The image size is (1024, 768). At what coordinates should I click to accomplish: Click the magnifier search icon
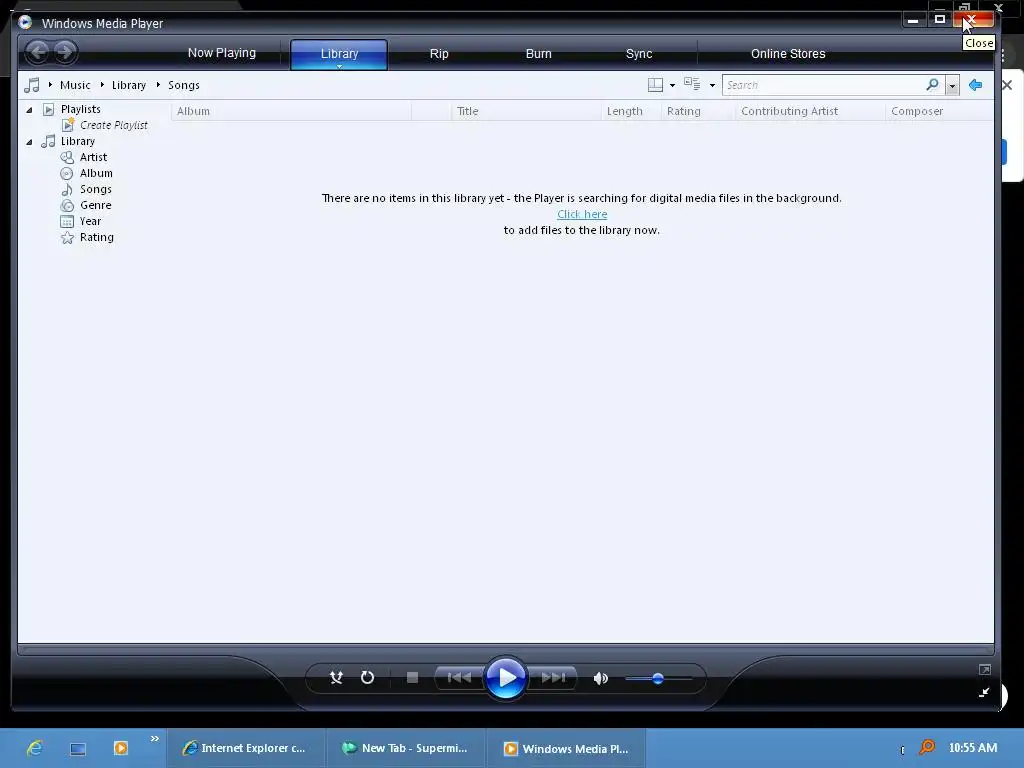[933, 85]
